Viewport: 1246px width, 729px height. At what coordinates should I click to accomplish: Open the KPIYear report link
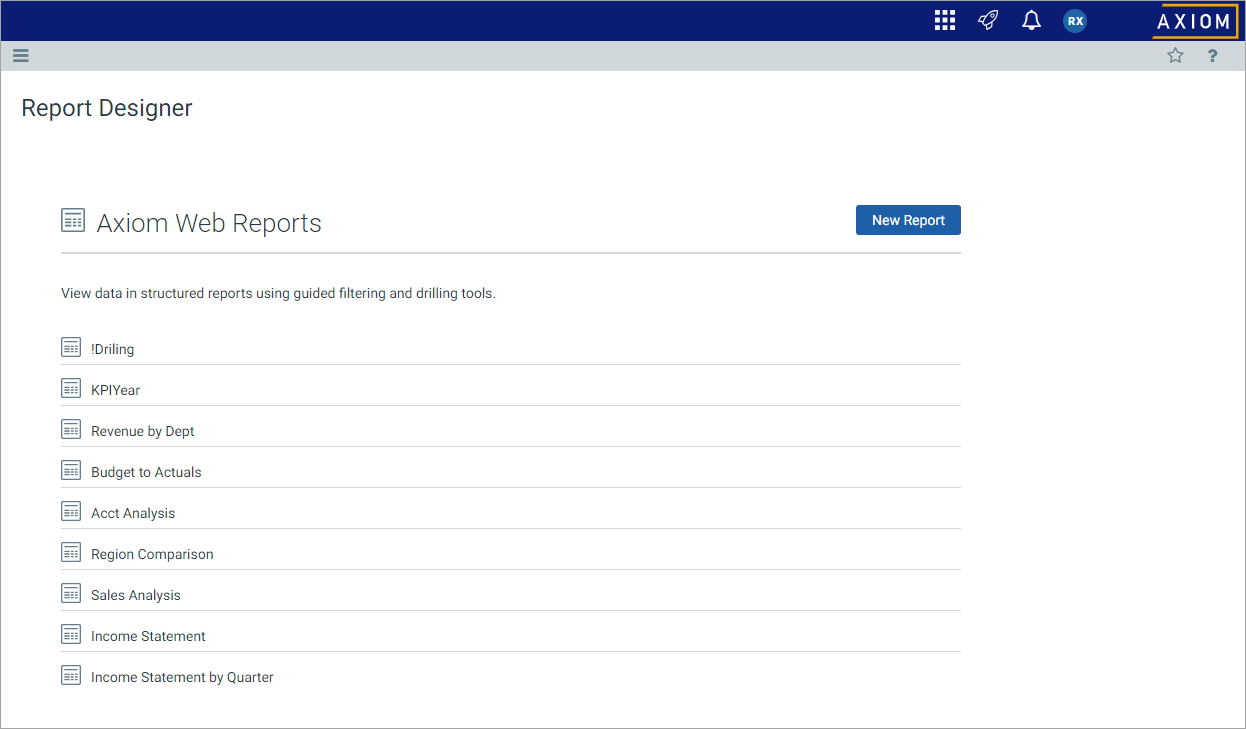click(116, 390)
